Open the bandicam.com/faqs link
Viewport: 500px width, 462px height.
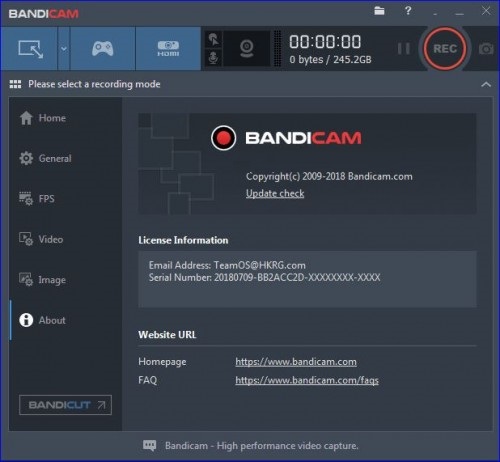tap(307, 380)
